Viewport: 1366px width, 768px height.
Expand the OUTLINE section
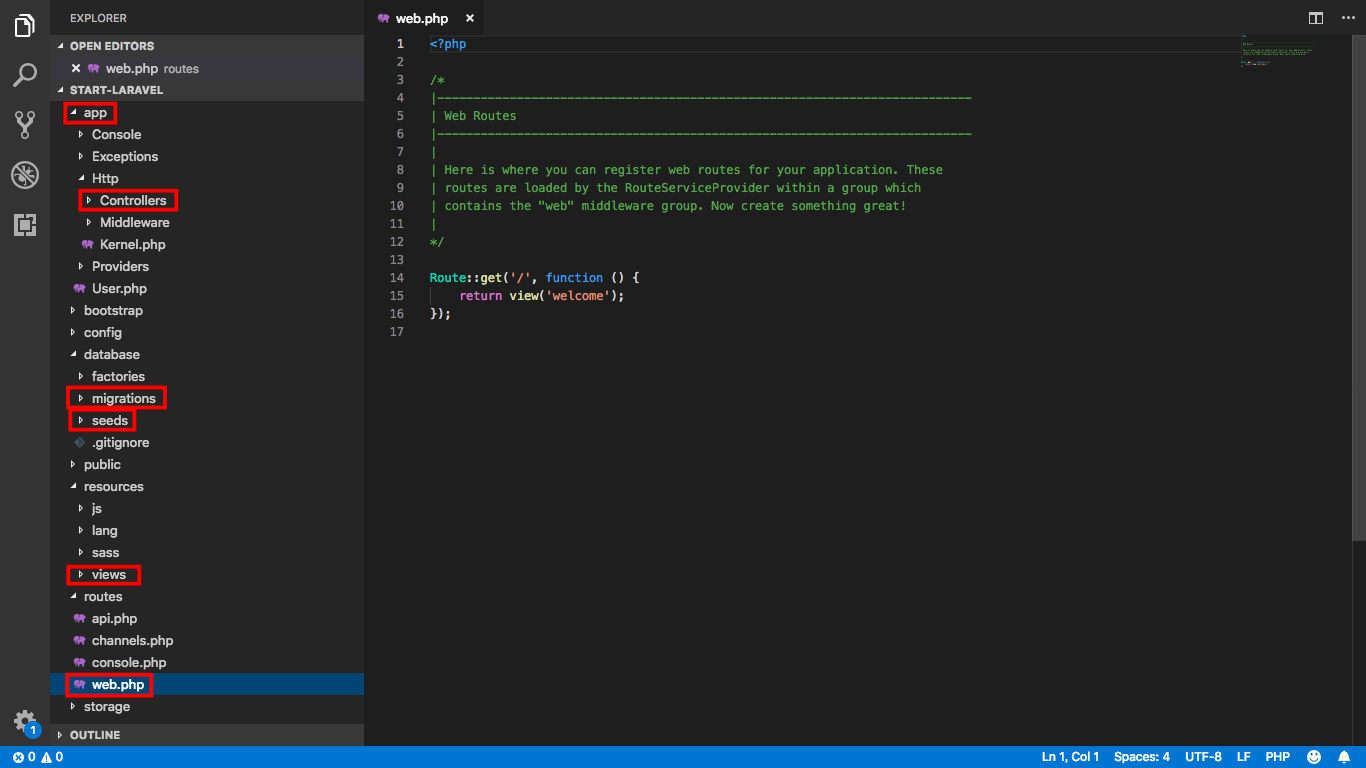(x=95, y=735)
